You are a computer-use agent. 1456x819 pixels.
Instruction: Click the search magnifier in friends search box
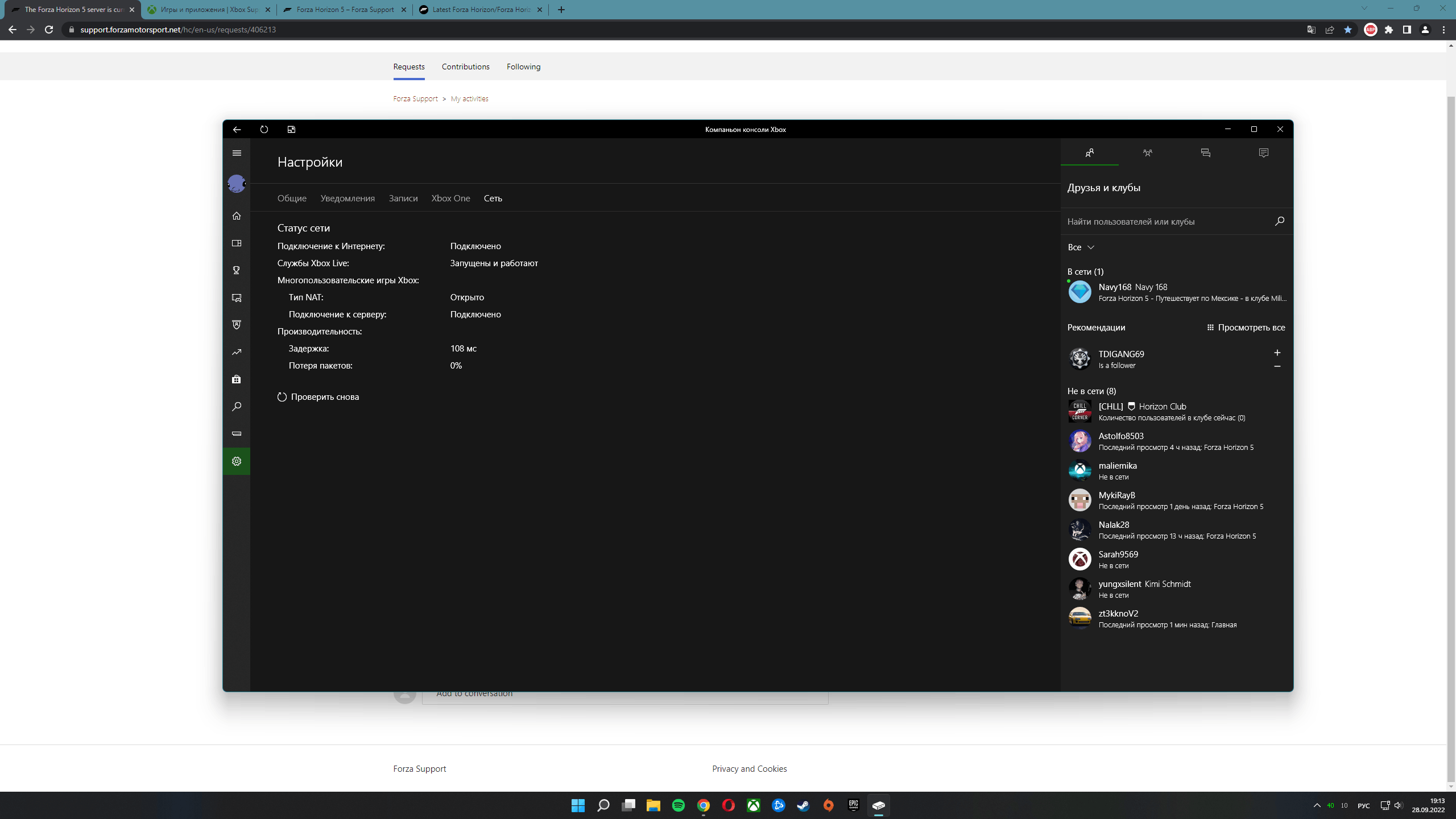pos(1279,221)
